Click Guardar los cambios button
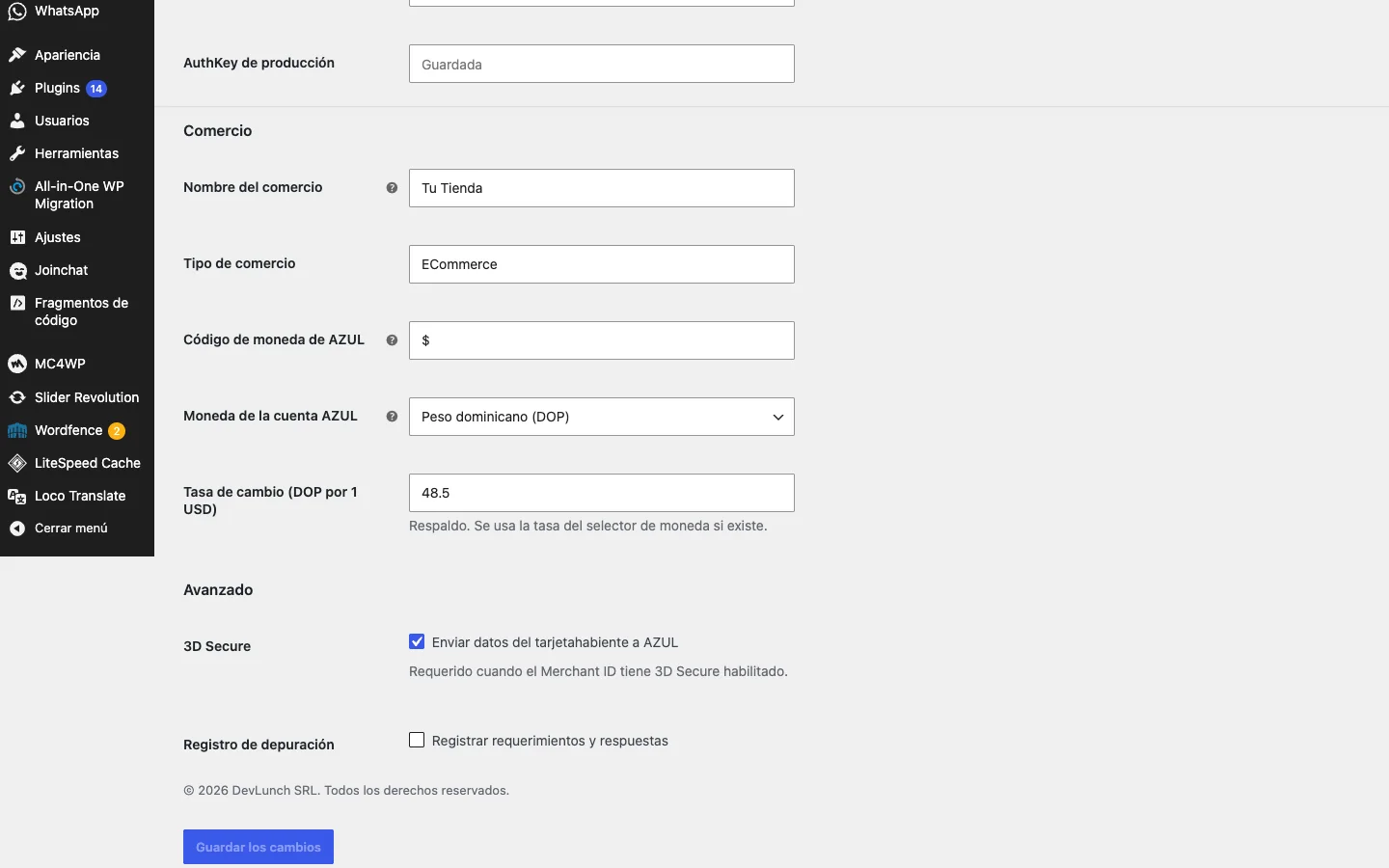Viewport: 1389px width, 868px height. point(259,847)
